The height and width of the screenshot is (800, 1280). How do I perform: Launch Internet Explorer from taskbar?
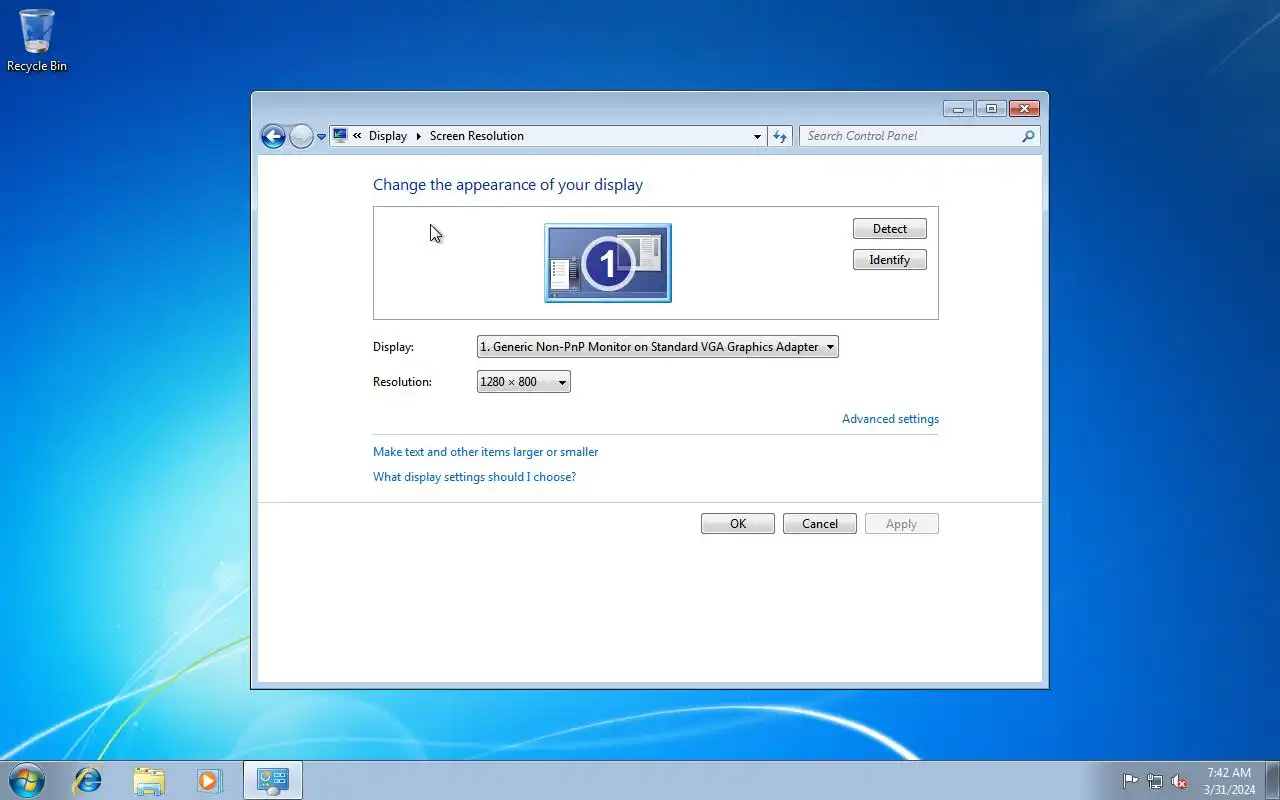(x=88, y=780)
